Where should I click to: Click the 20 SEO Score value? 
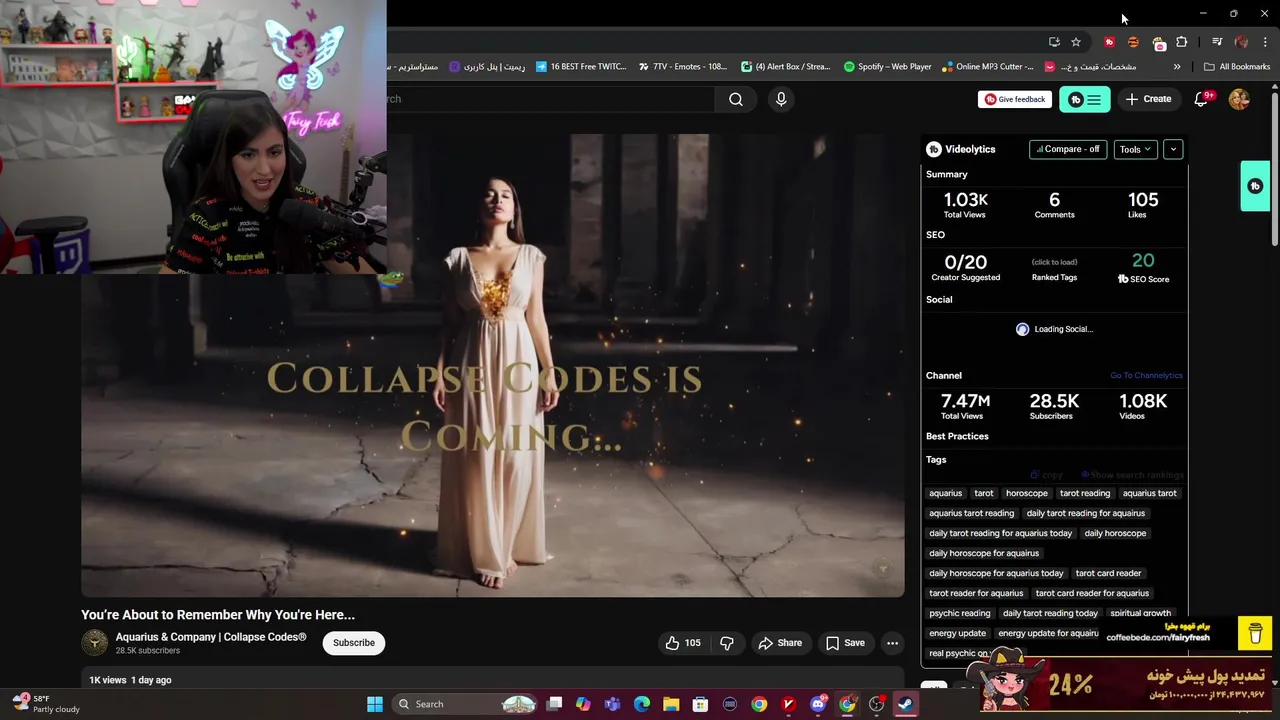(1143, 261)
